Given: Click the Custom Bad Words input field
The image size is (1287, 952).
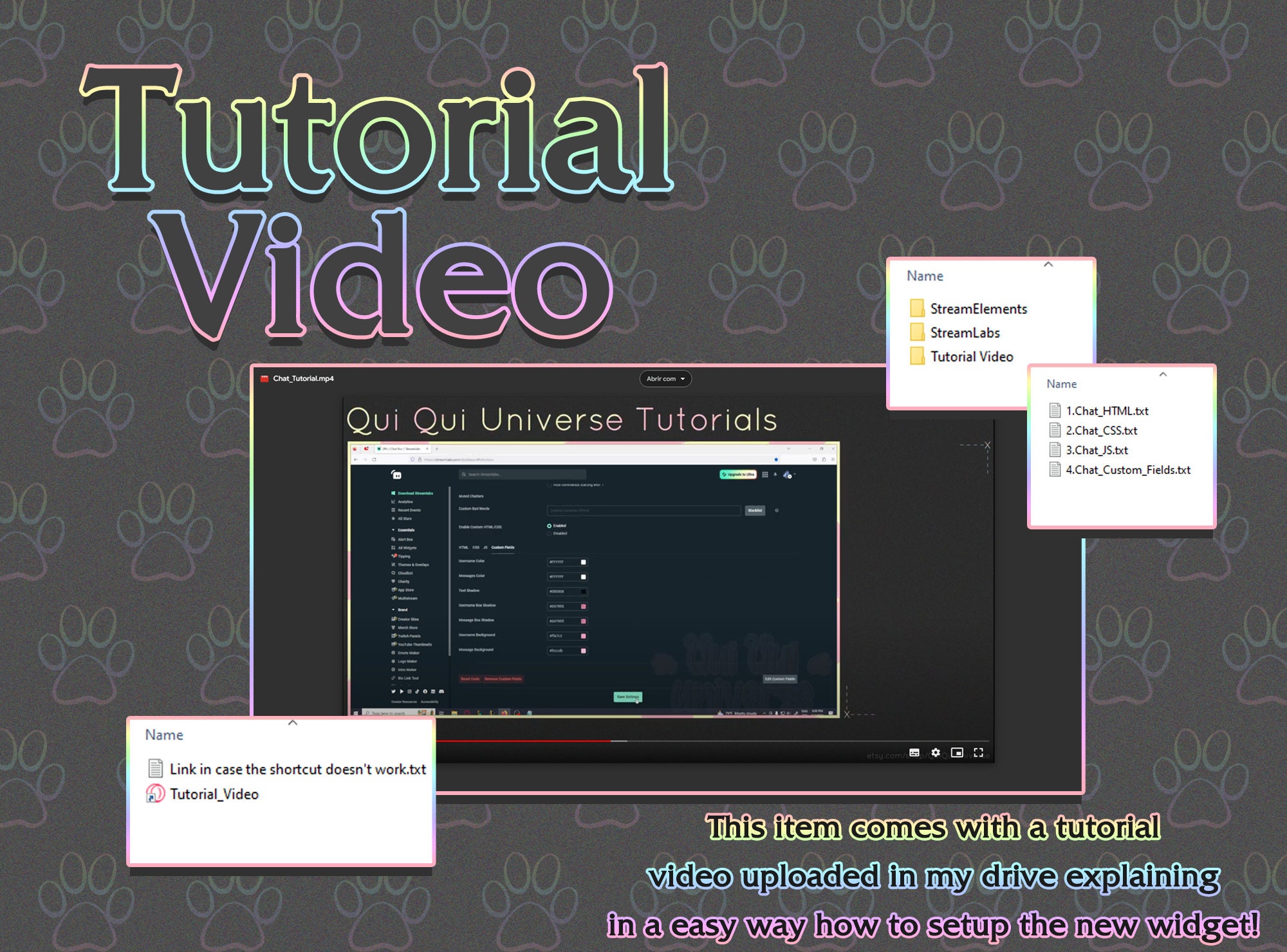Looking at the screenshot, I should pyautogui.click(x=643, y=510).
